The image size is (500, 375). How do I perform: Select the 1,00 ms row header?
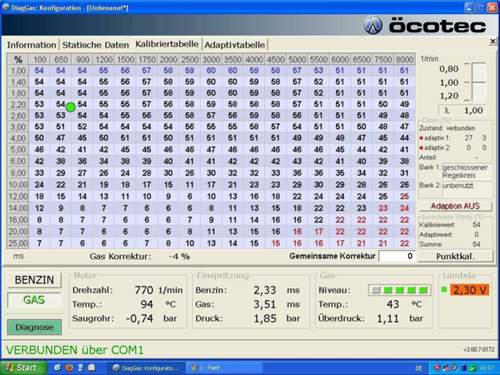tap(18, 71)
